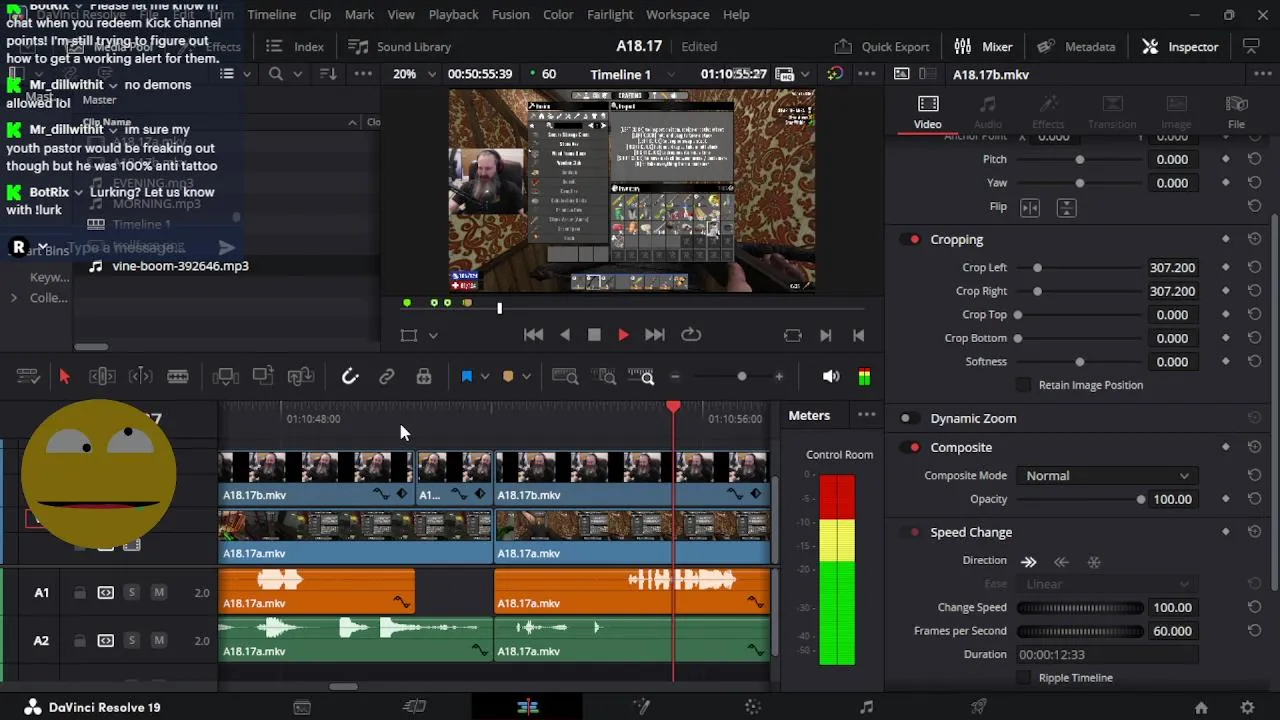The image size is (1280, 720).
Task: Solo audio track A2
Action: tap(131, 641)
